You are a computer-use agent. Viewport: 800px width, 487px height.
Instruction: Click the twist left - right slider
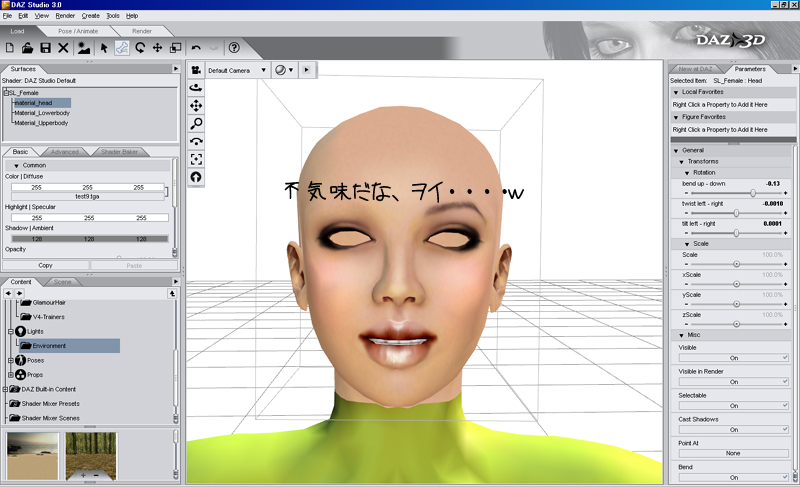(735, 213)
